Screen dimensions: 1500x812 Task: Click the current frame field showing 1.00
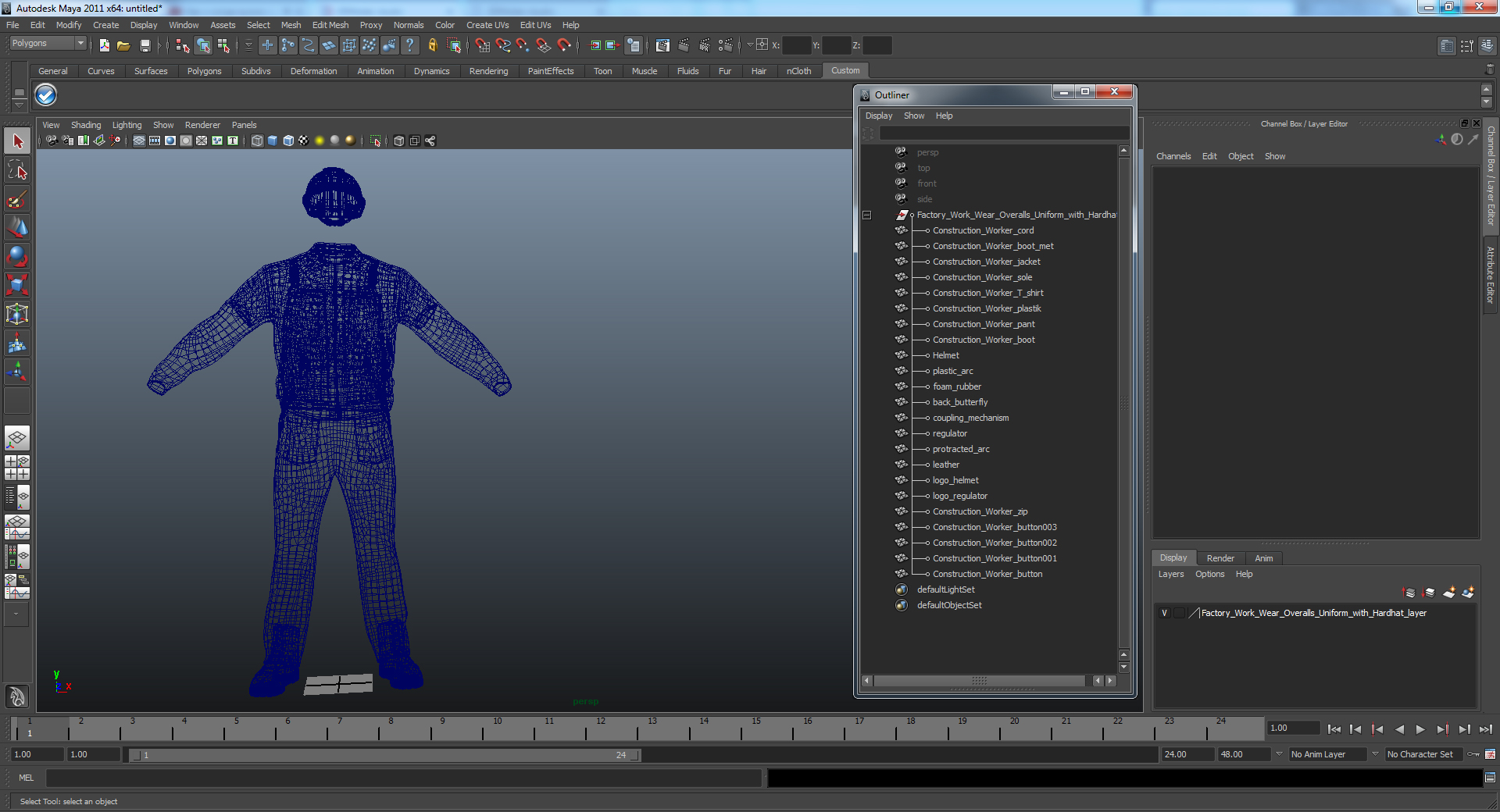[1293, 728]
